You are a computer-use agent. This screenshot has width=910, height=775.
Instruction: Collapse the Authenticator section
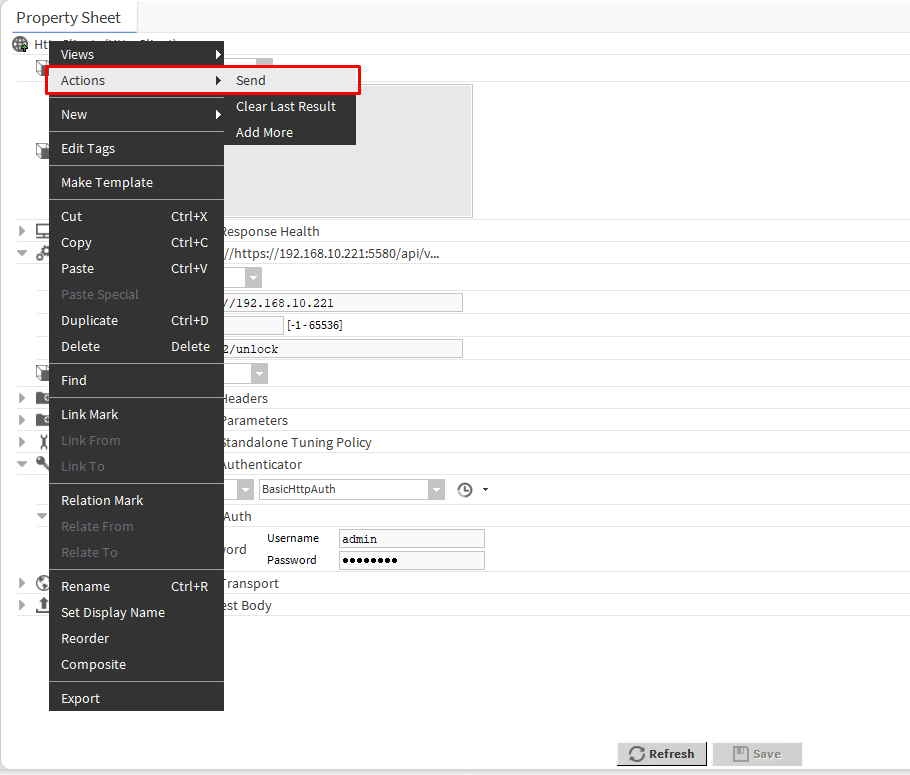click(x=22, y=464)
